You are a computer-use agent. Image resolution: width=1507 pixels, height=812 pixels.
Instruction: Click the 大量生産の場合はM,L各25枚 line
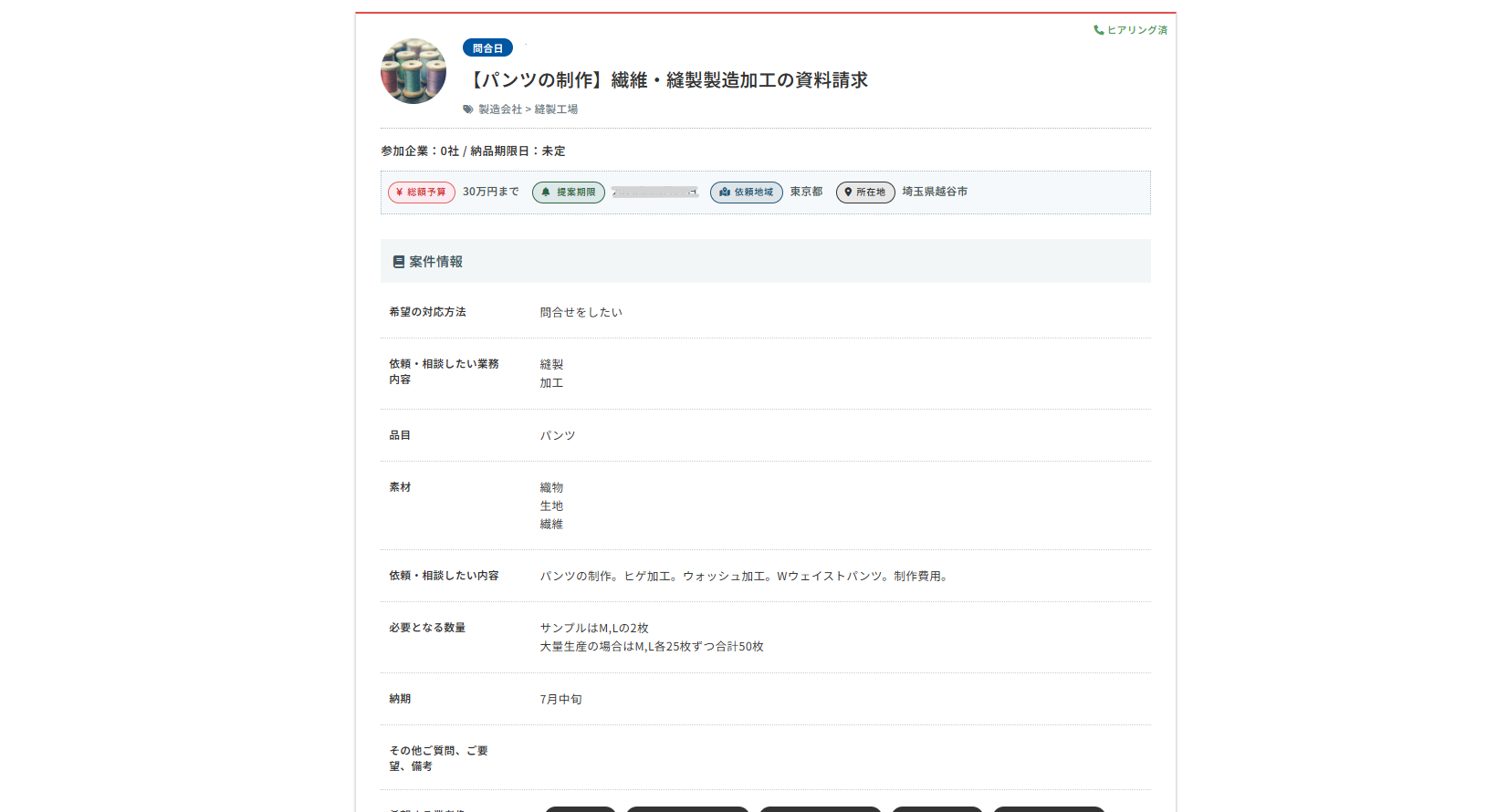click(x=652, y=646)
